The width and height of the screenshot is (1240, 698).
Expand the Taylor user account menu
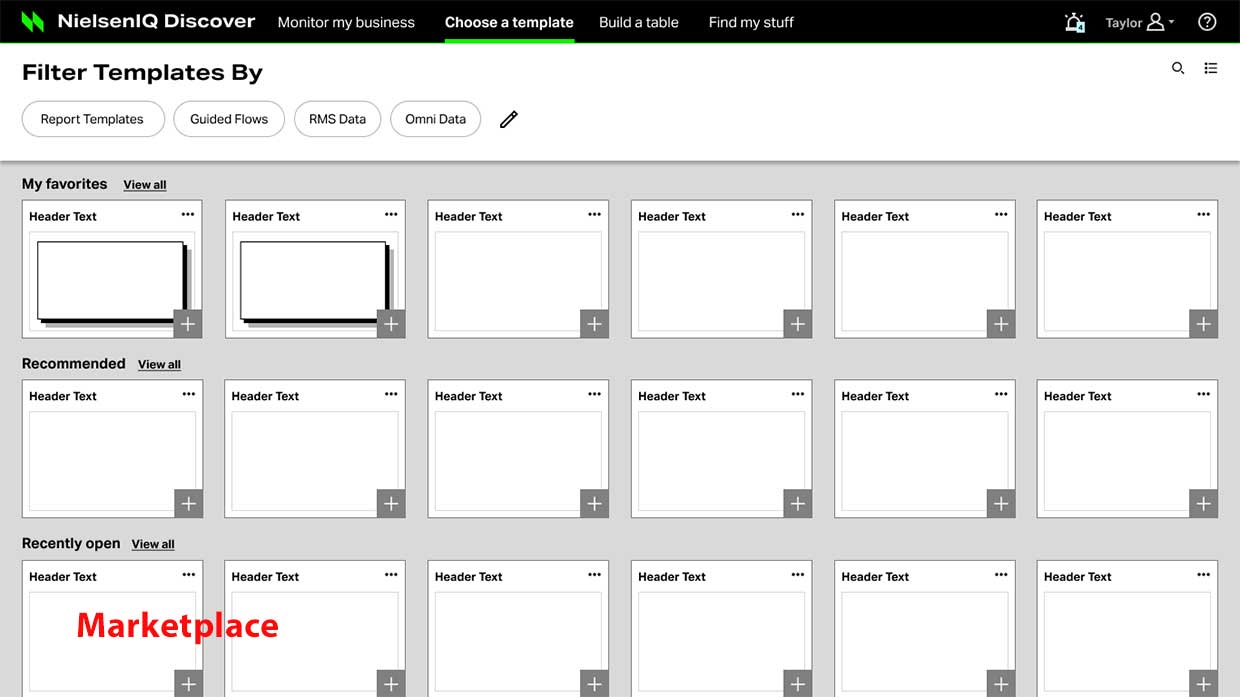pyautogui.click(x=1140, y=22)
